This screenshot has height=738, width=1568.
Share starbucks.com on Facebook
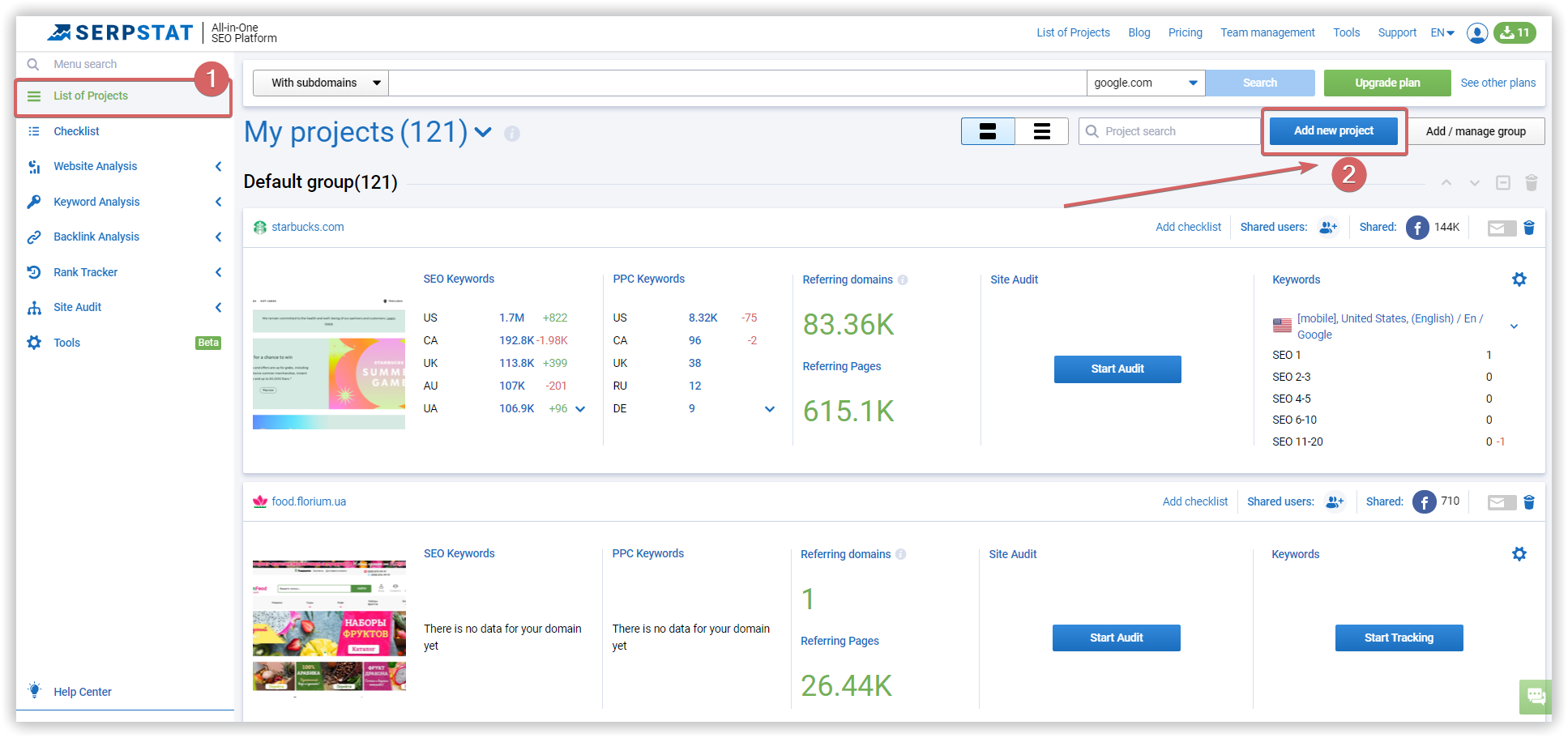[1417, 228]
